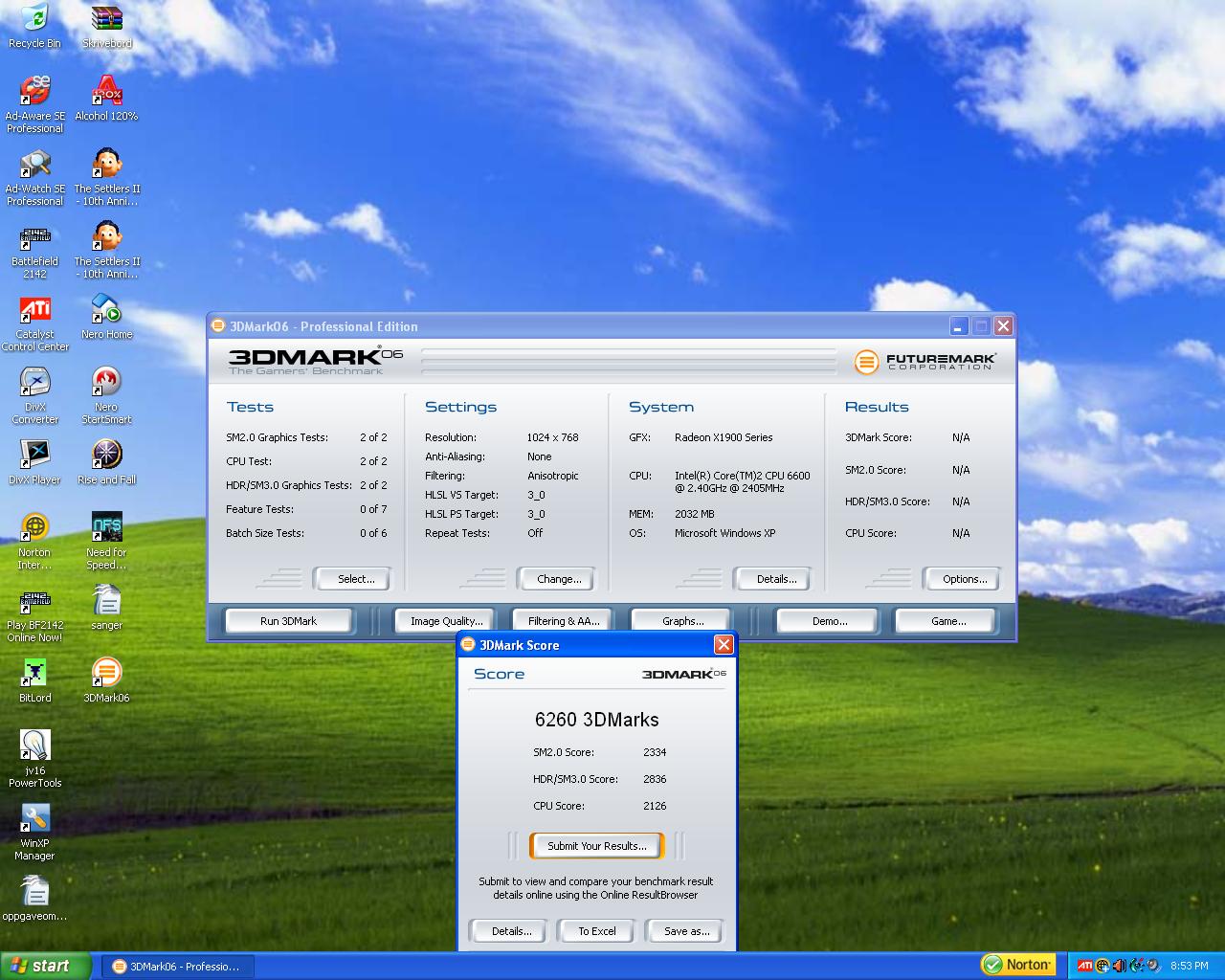The width and height of the screenshot is (1225, 980).
Task: Launch Rise and Fall game icon
Action: click(106, 462)
